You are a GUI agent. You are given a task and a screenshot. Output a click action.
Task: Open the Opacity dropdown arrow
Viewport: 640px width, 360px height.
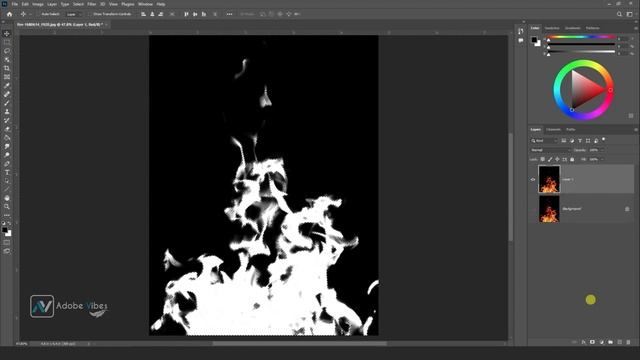[602, 150]
